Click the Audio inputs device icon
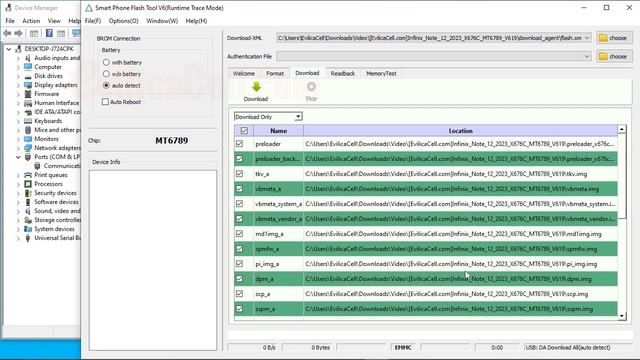Screen dimensions: 640x360 click(x=28, y=58)
